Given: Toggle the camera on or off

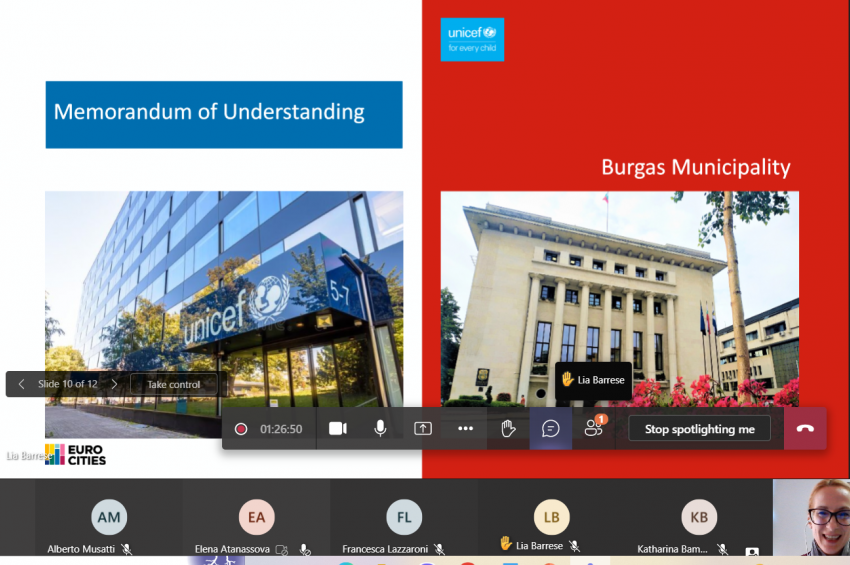Looking at the screenshot, I should click(x=338, y=428).
